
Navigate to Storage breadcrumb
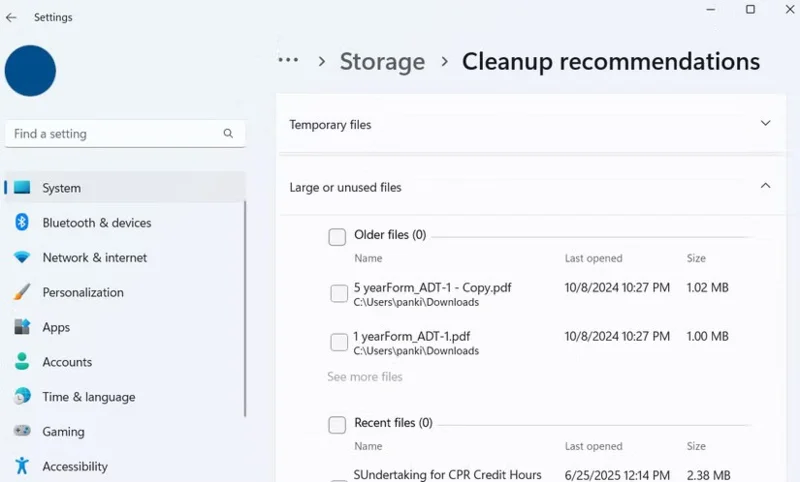[x=382, y=61]
